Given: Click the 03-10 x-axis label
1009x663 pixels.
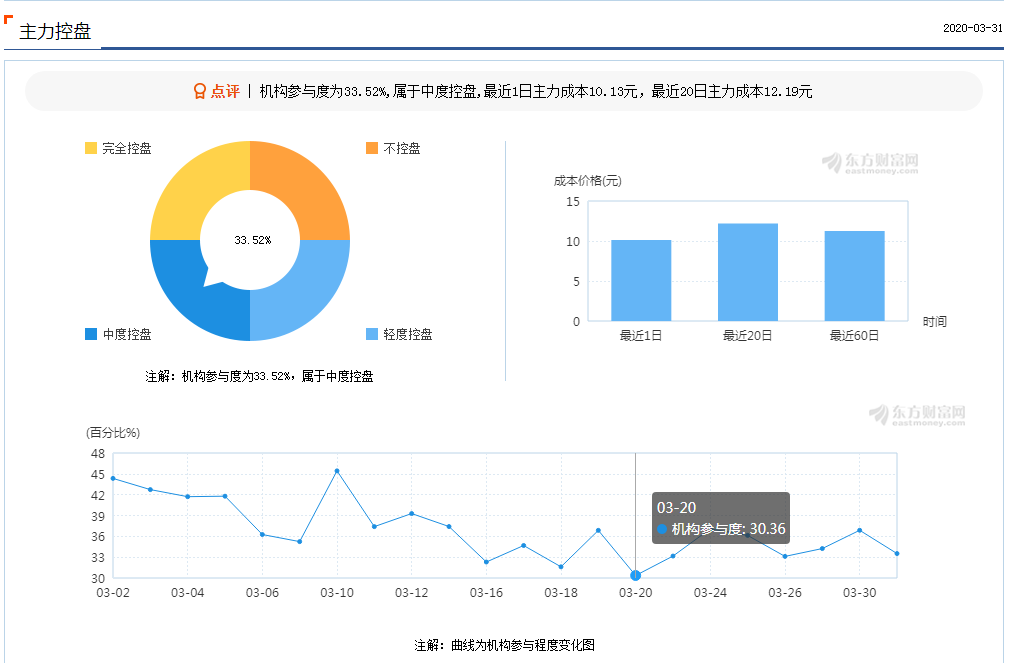Looking at the screenshot, I should coord(337,593).
